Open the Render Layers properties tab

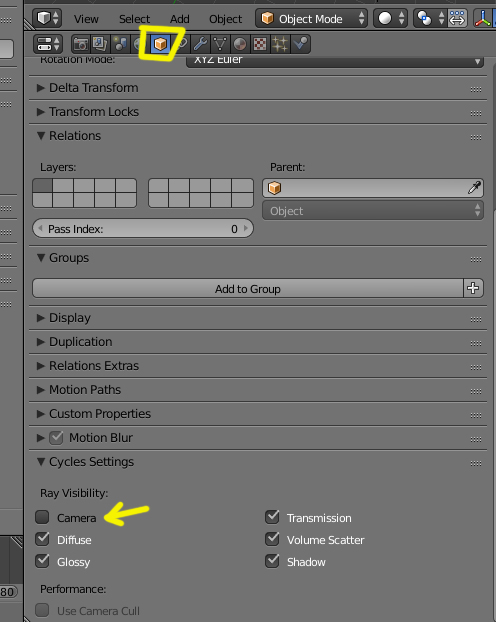[x=100, y=44]
